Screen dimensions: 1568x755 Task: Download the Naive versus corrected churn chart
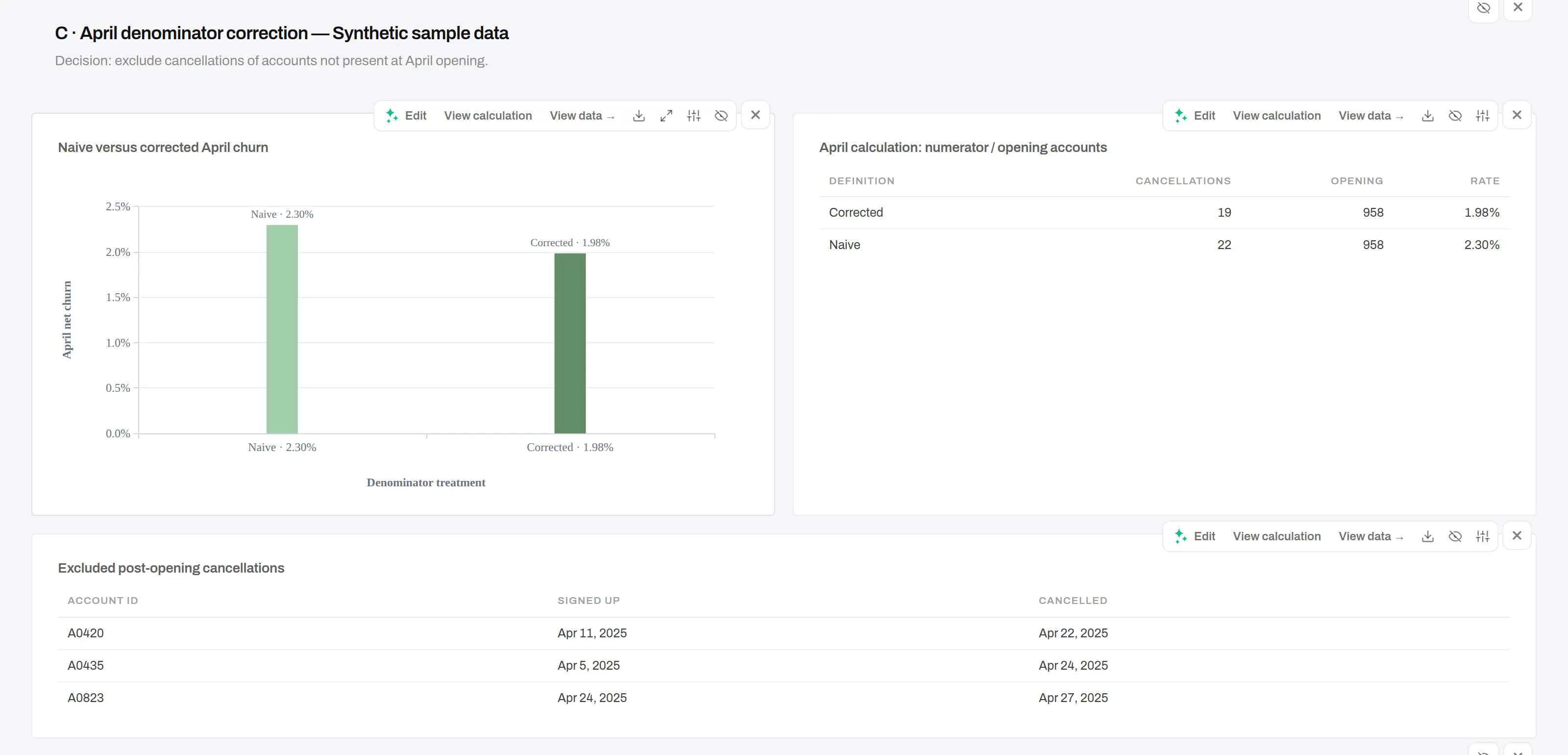(638, 116)
